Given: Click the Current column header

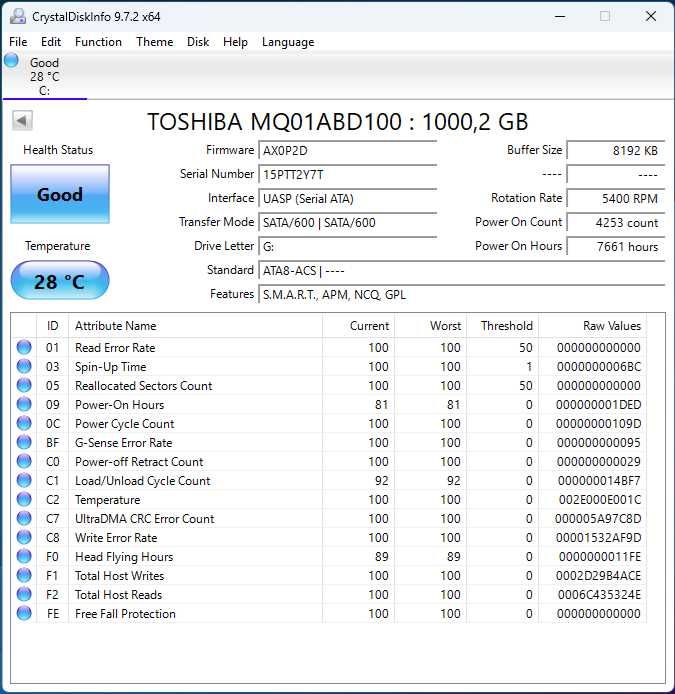Looking at the screenshot, I should [x=358, y=326].
